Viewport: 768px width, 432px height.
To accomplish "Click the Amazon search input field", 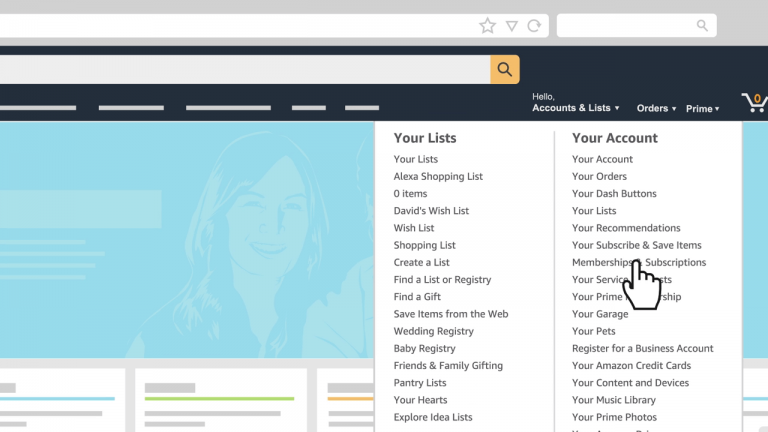I will pyautogui.click(x=245, y=70).
